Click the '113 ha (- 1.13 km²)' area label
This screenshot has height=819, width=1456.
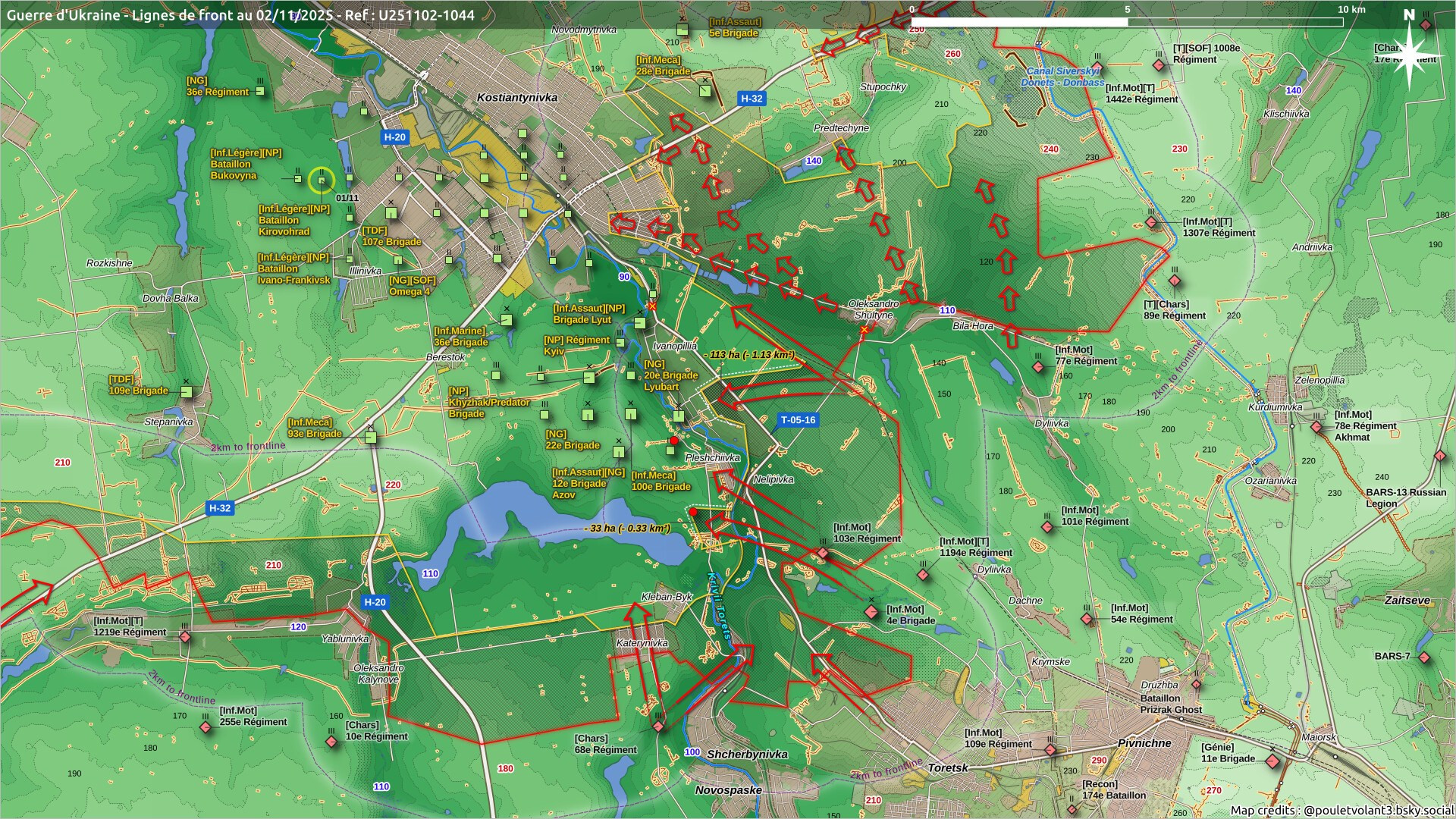[748, 355]
